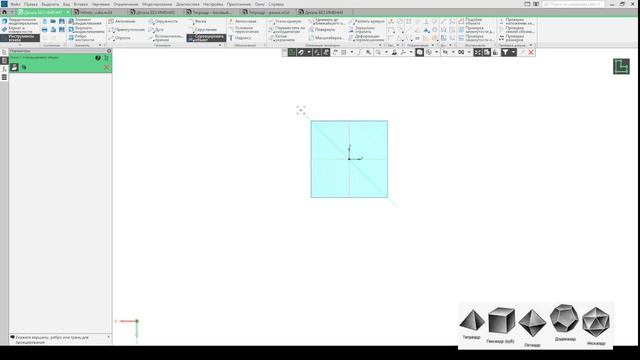Switch to Каркас и поверхности toolset
This screenshot has width=640, height=360.
click(20, 29)
